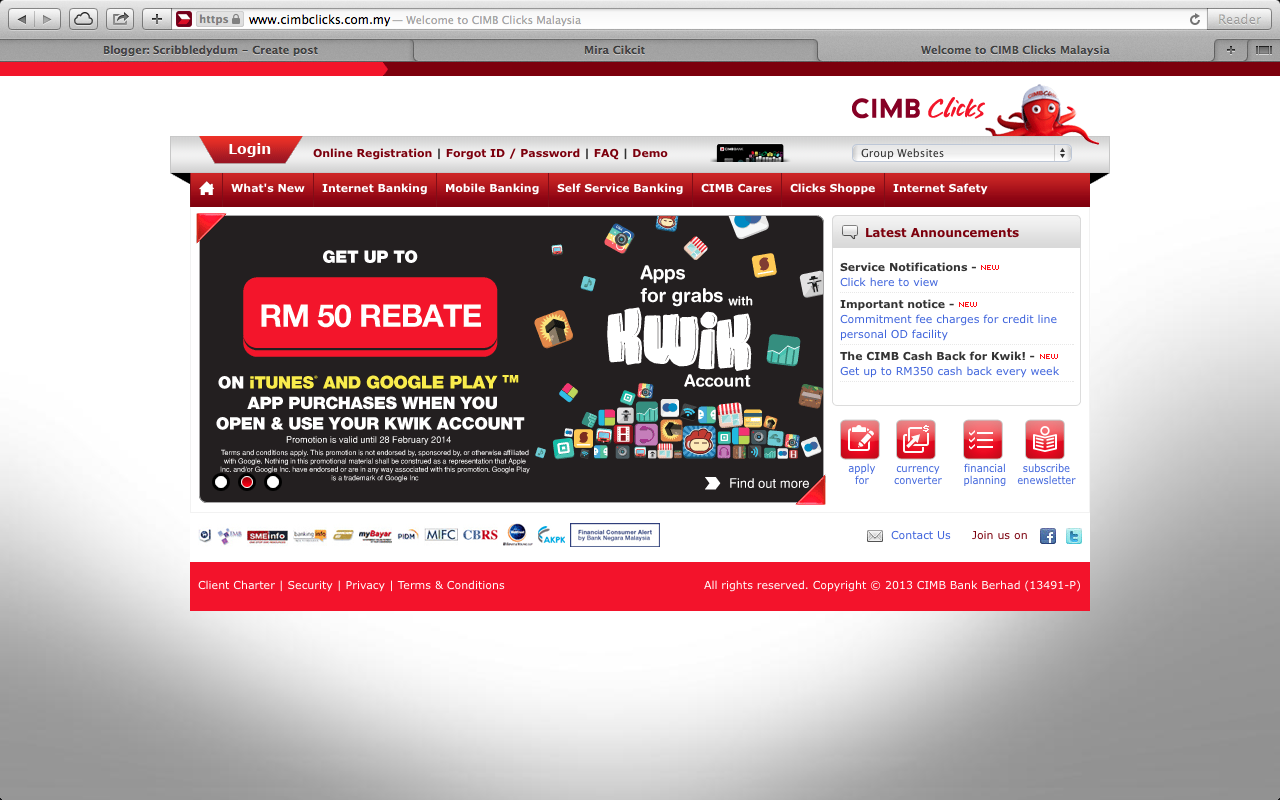Click the add bookmark plus button

(x=157, y=19)
